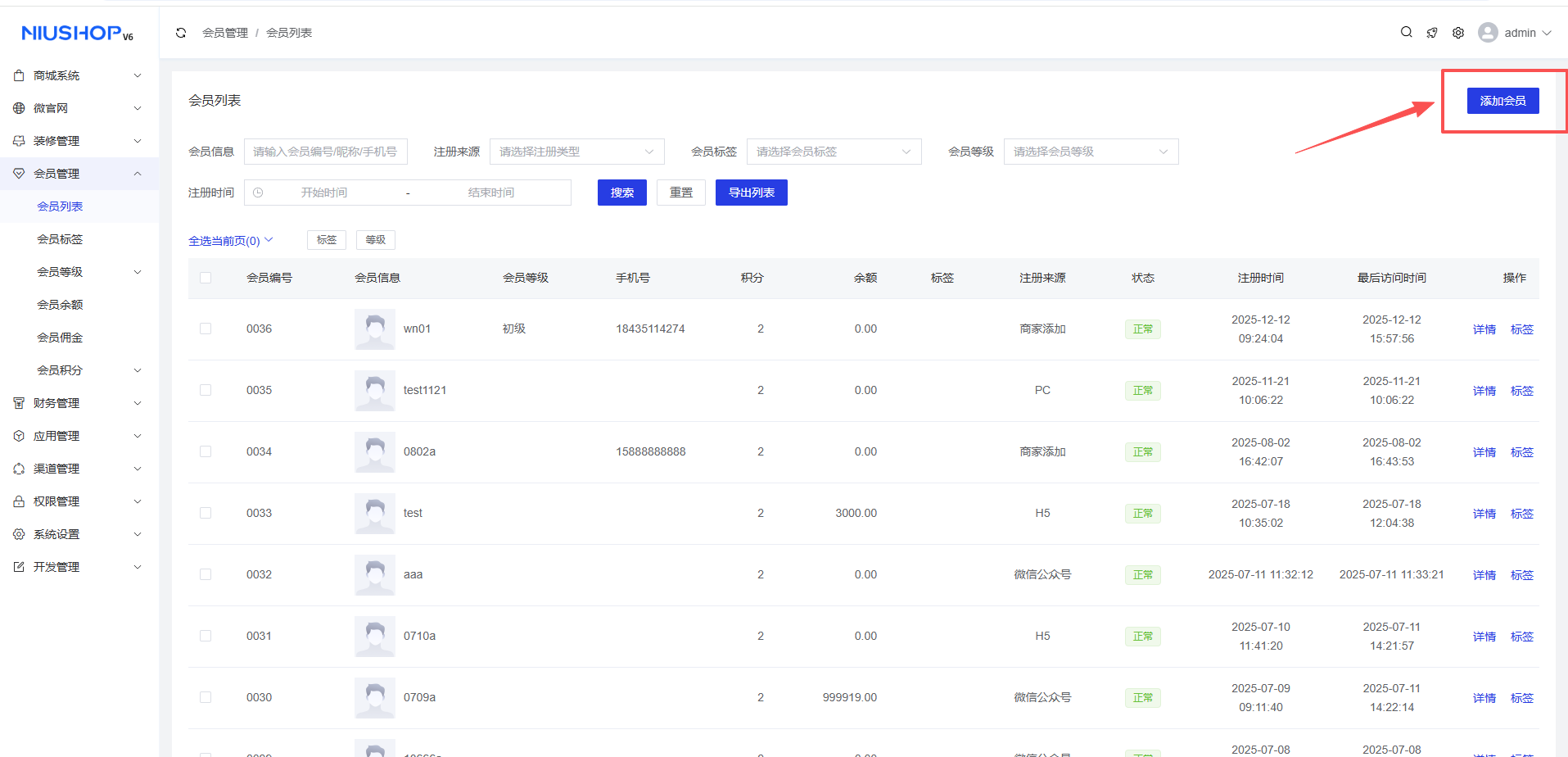
Task: Tick the checkbox for member 0036
Action: point(206,329)
